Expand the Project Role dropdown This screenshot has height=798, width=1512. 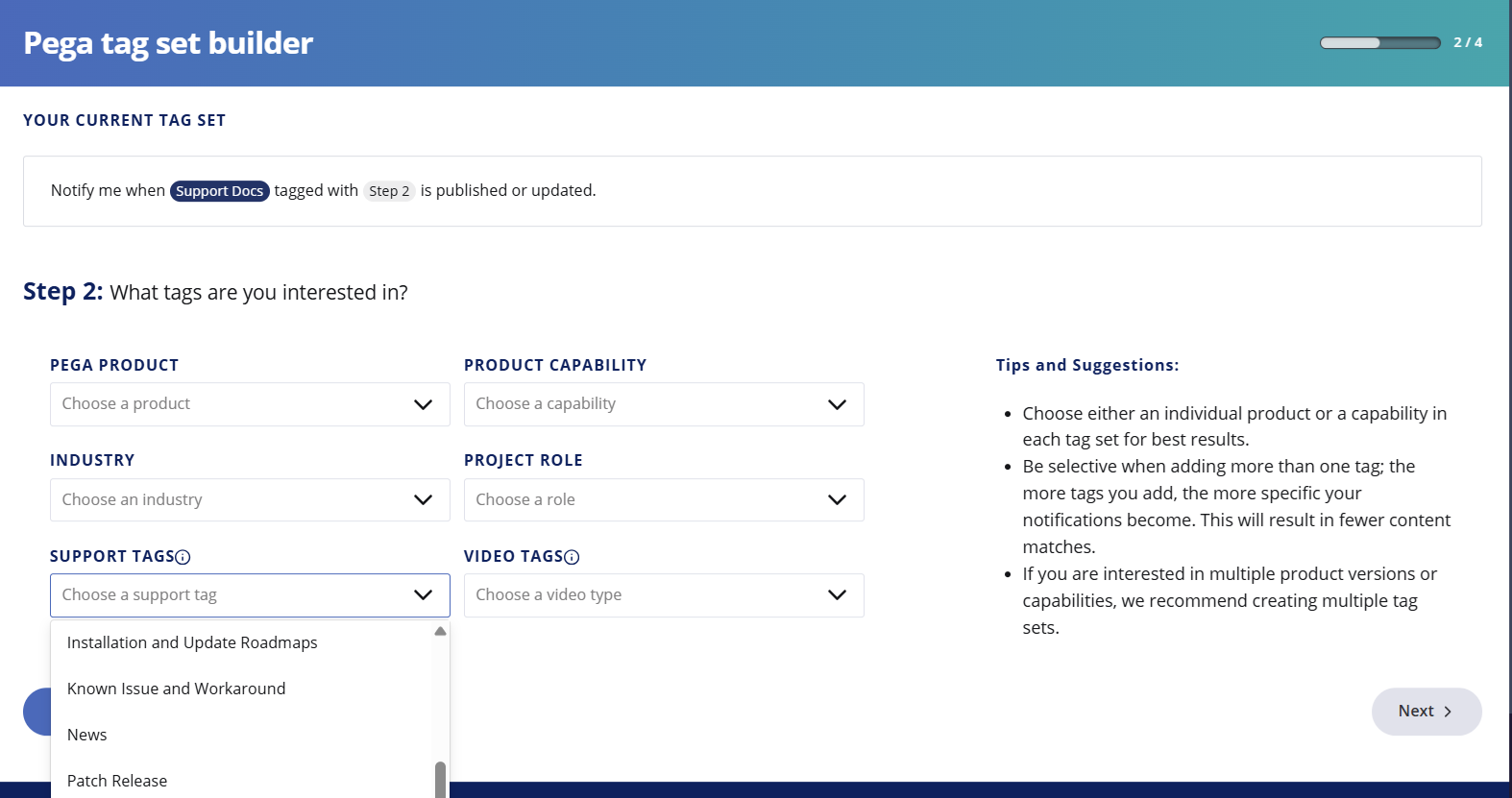664,500
